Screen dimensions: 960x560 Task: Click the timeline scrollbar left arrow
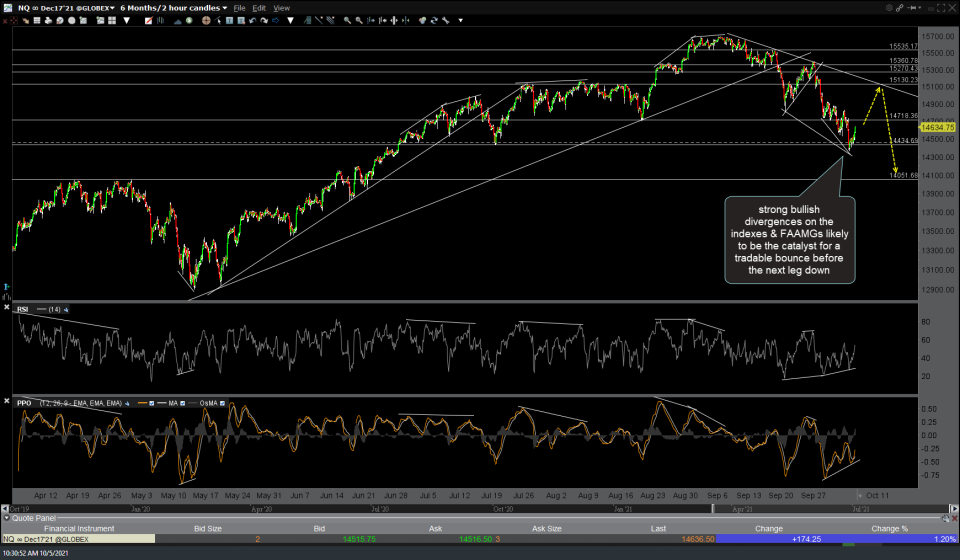pyautogui.click(x=5, y=509)
